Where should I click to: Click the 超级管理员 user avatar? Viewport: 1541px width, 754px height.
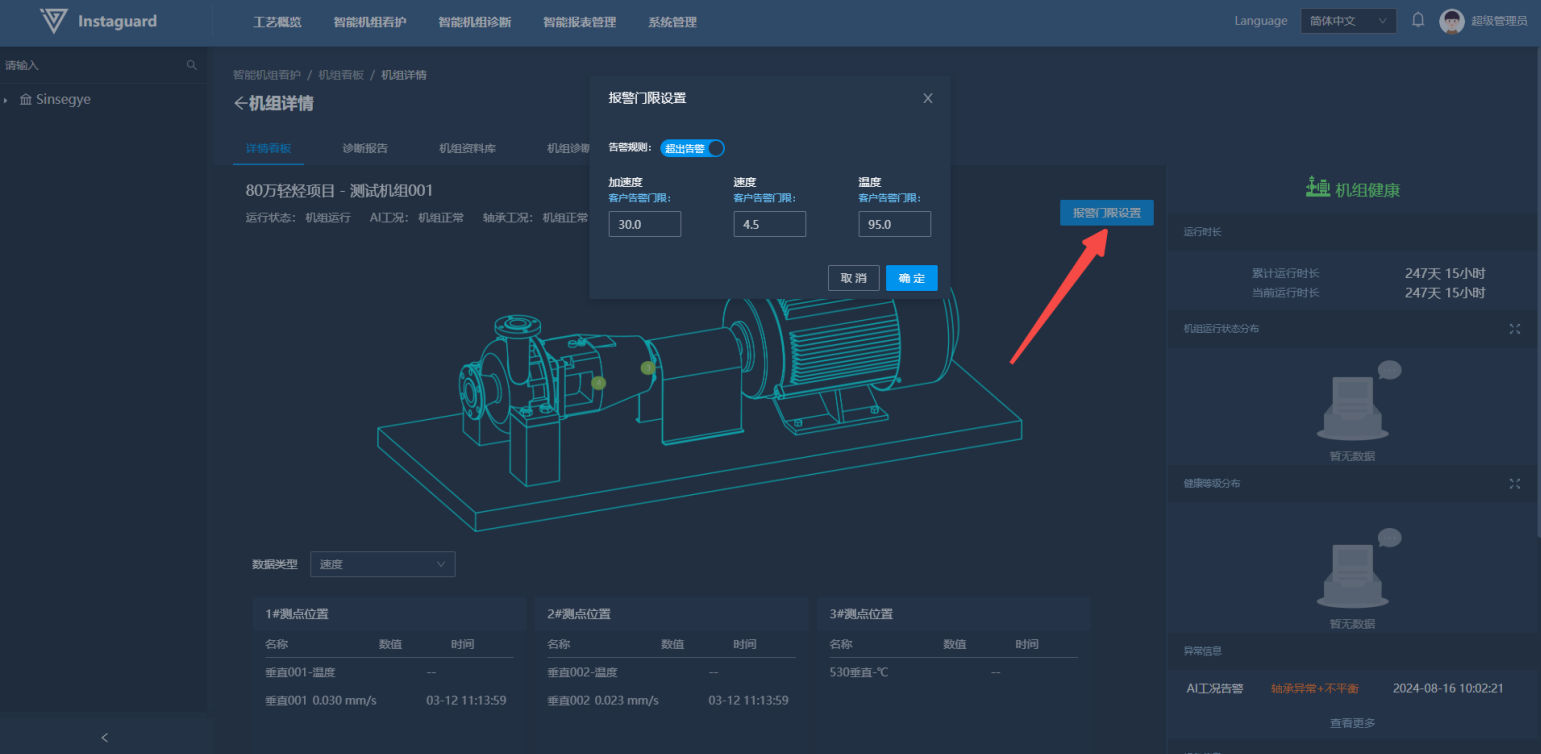[1451, 21]
